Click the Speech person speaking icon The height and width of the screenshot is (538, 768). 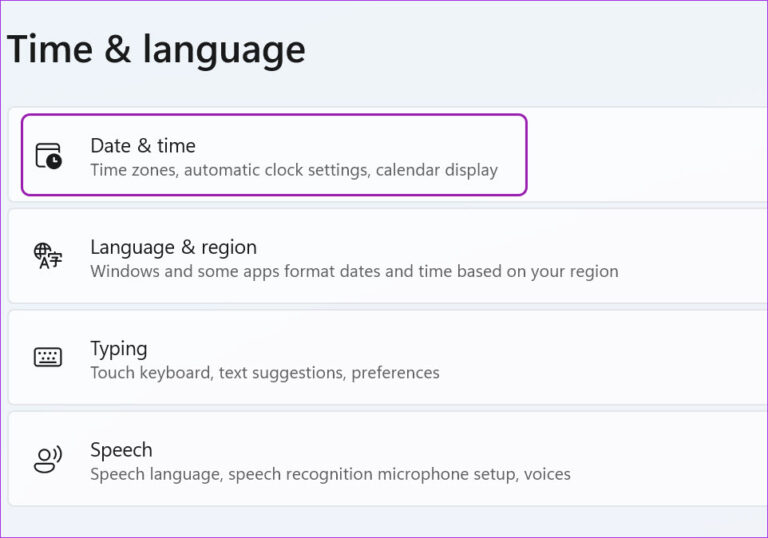(48, 459)
